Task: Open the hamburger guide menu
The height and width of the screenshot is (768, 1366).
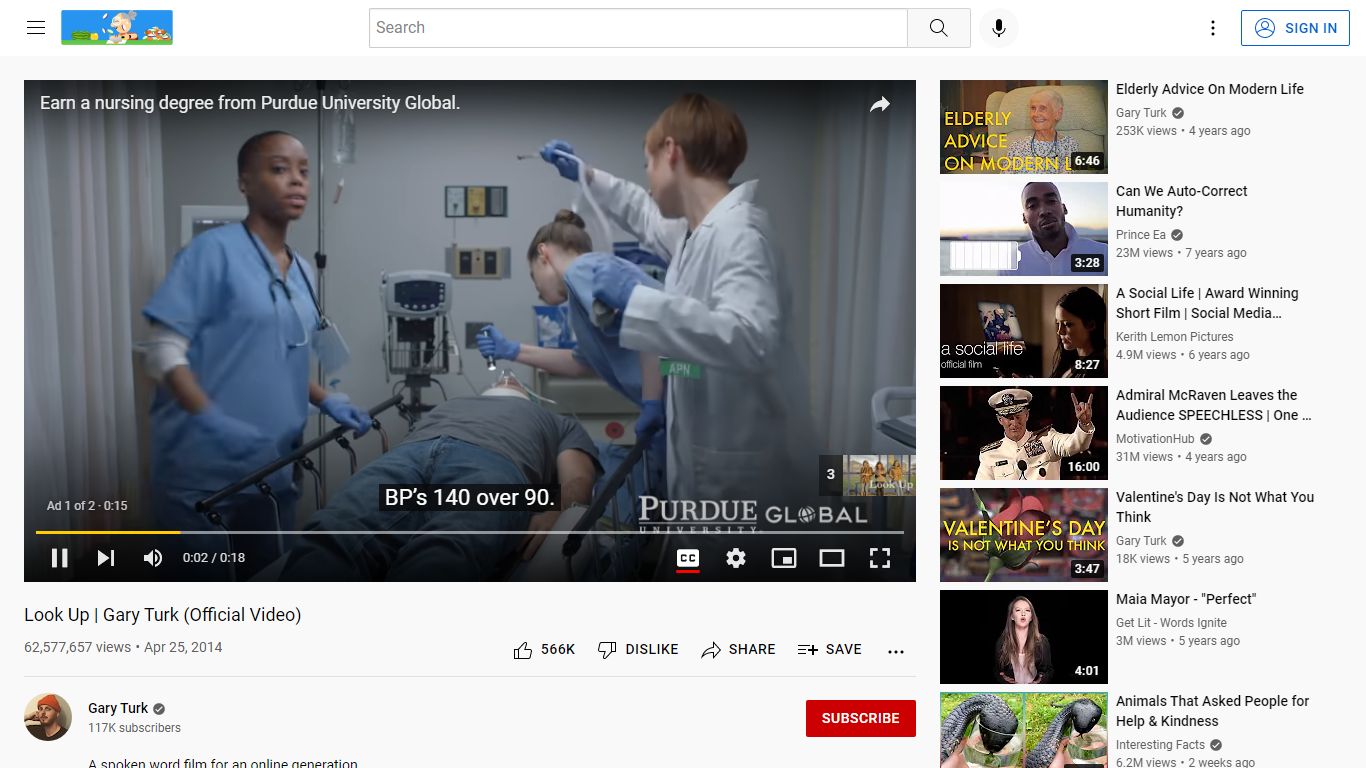Action: (x=36, y=28)
